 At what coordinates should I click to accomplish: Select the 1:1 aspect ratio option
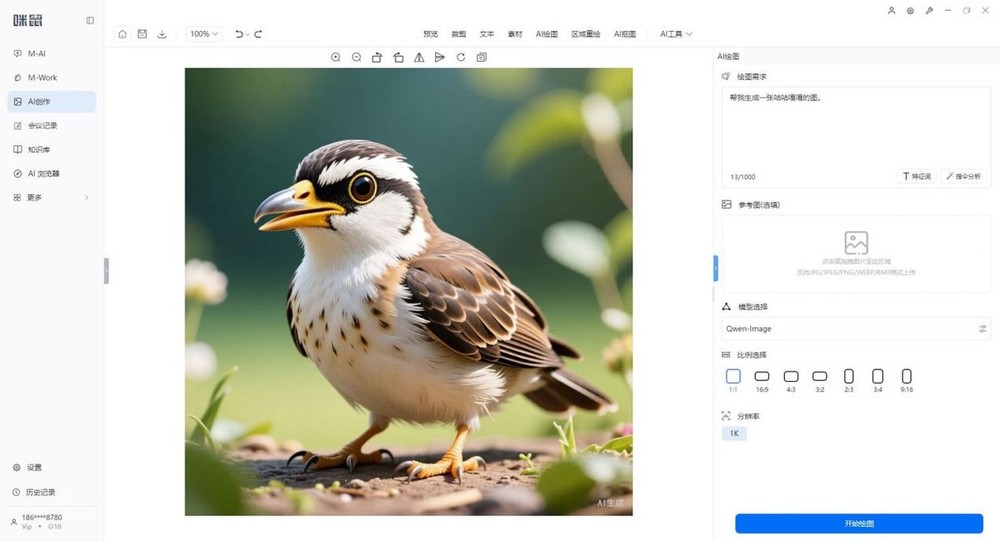[733, 380]
